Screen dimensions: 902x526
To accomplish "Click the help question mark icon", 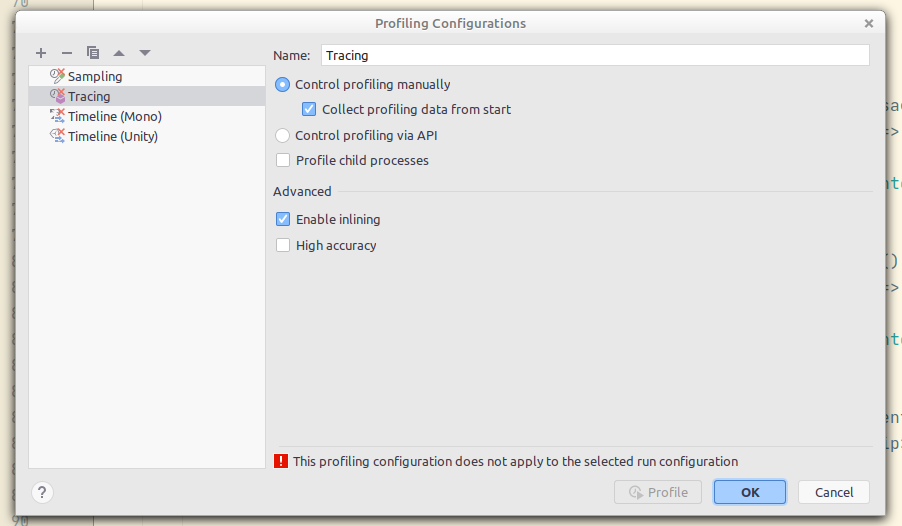I will (42, 492).
